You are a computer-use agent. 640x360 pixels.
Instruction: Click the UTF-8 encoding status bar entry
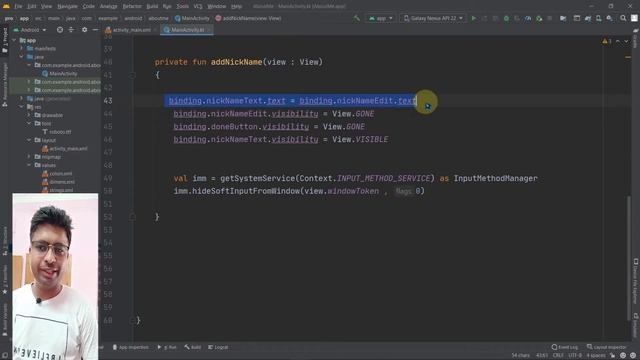click(575, 356)
